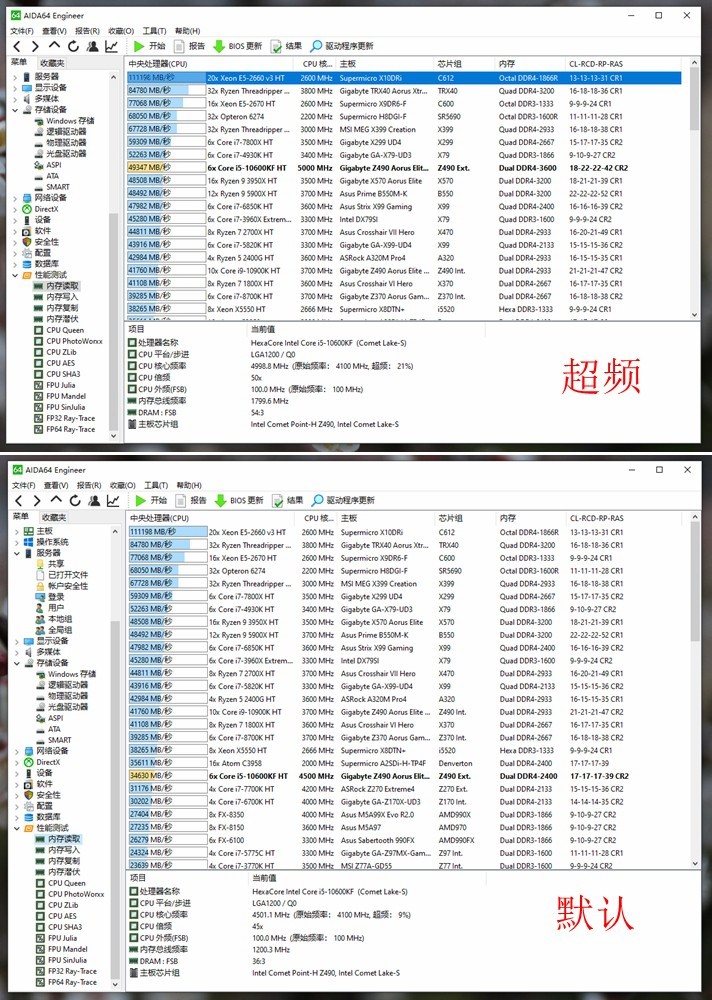This screenshot has height=1000, width=712.
Task: Click the refresh icon in the 超频 window toolbar
Action: 73,46
